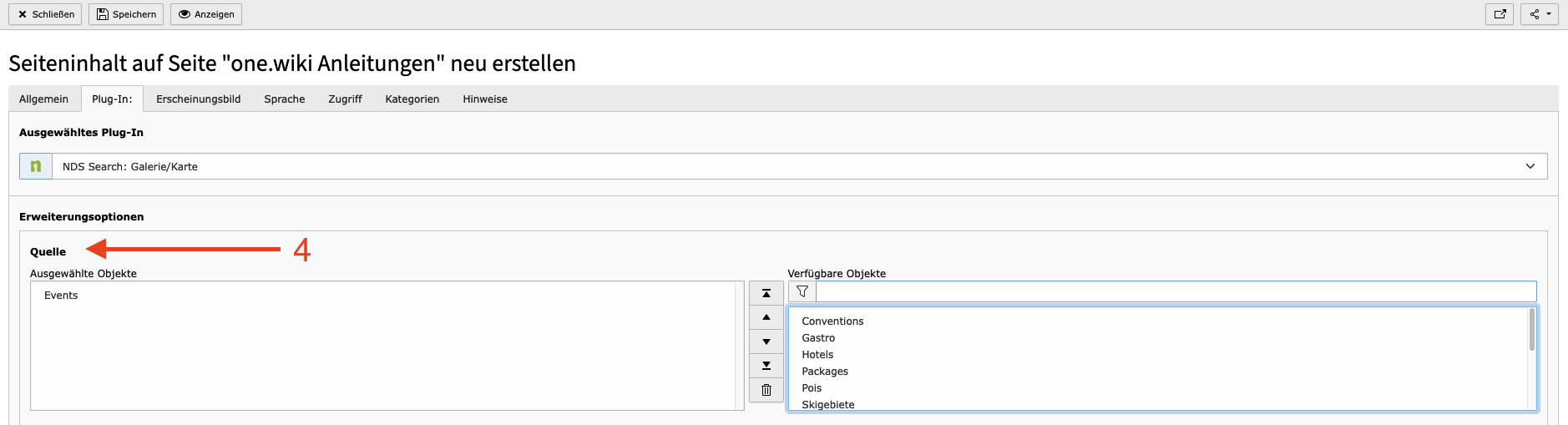Open the share dropdown menu
Screen dimensions: 1568x425
[1540, 14]
